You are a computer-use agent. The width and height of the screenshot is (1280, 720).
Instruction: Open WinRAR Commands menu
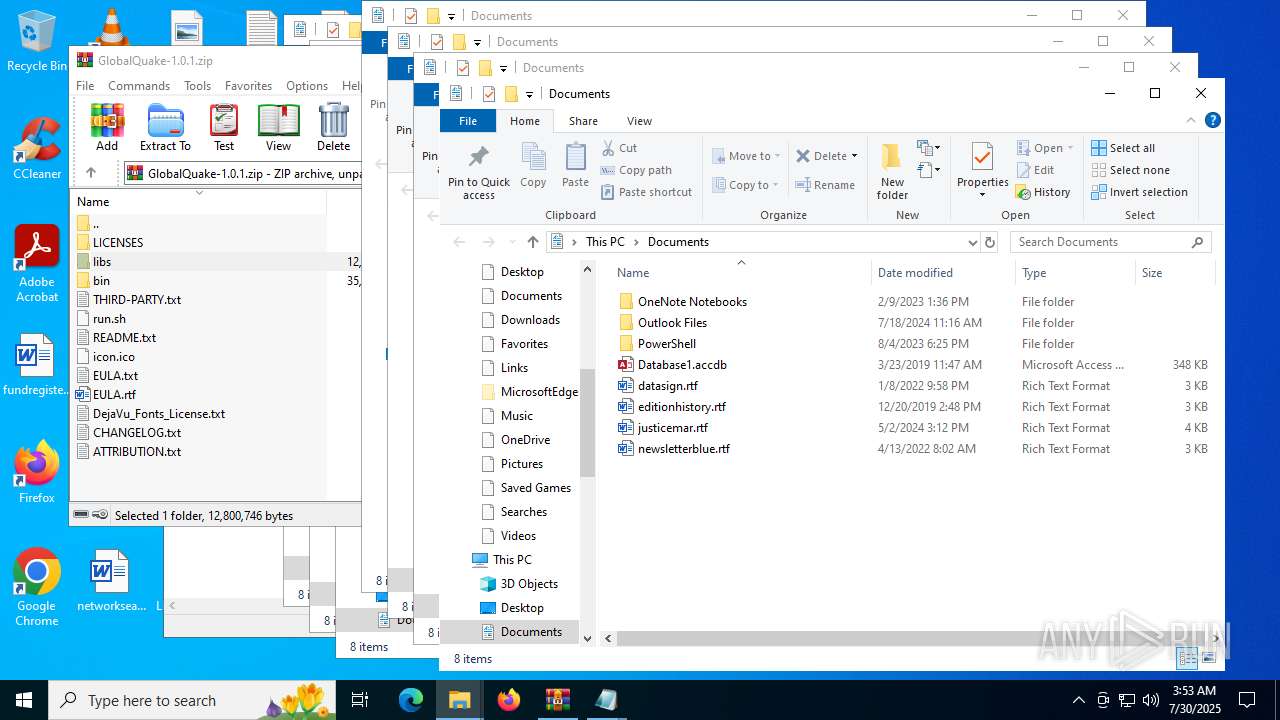pyautogui.click(x=139, y=86)
